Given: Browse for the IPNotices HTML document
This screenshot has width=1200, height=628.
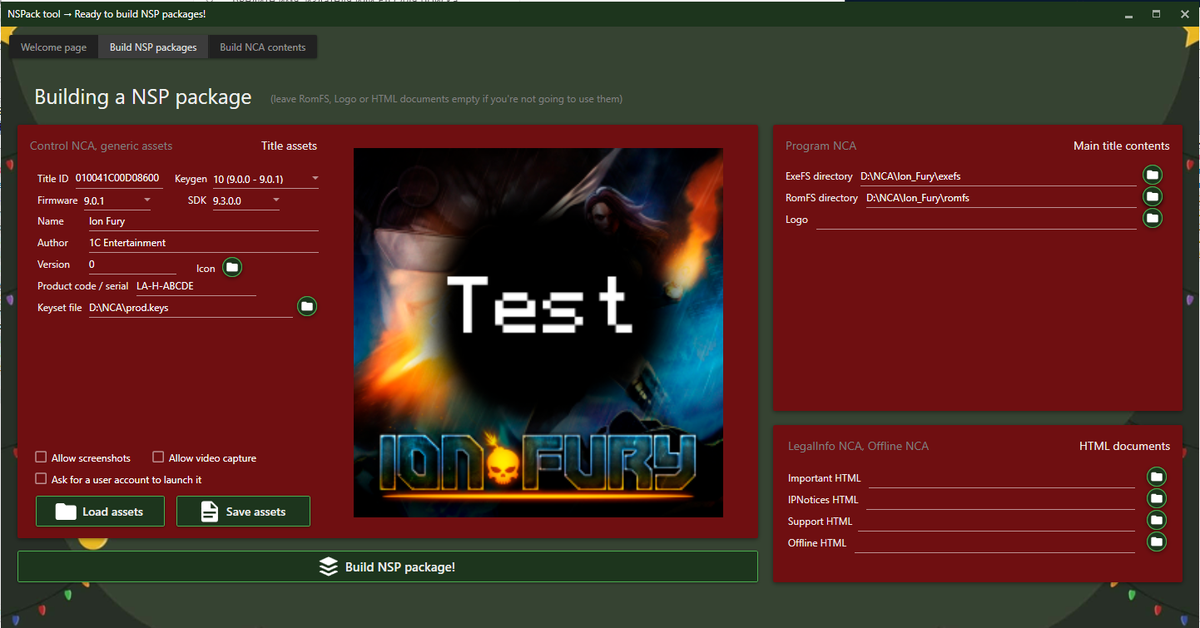Looking at the screenshot, I should (x=1157, y=498).
